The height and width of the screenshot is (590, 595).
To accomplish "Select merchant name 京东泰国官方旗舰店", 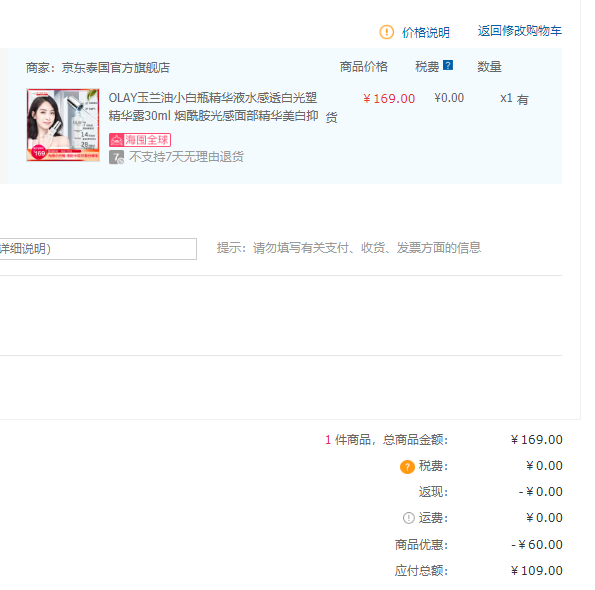I will coord(116,68).
